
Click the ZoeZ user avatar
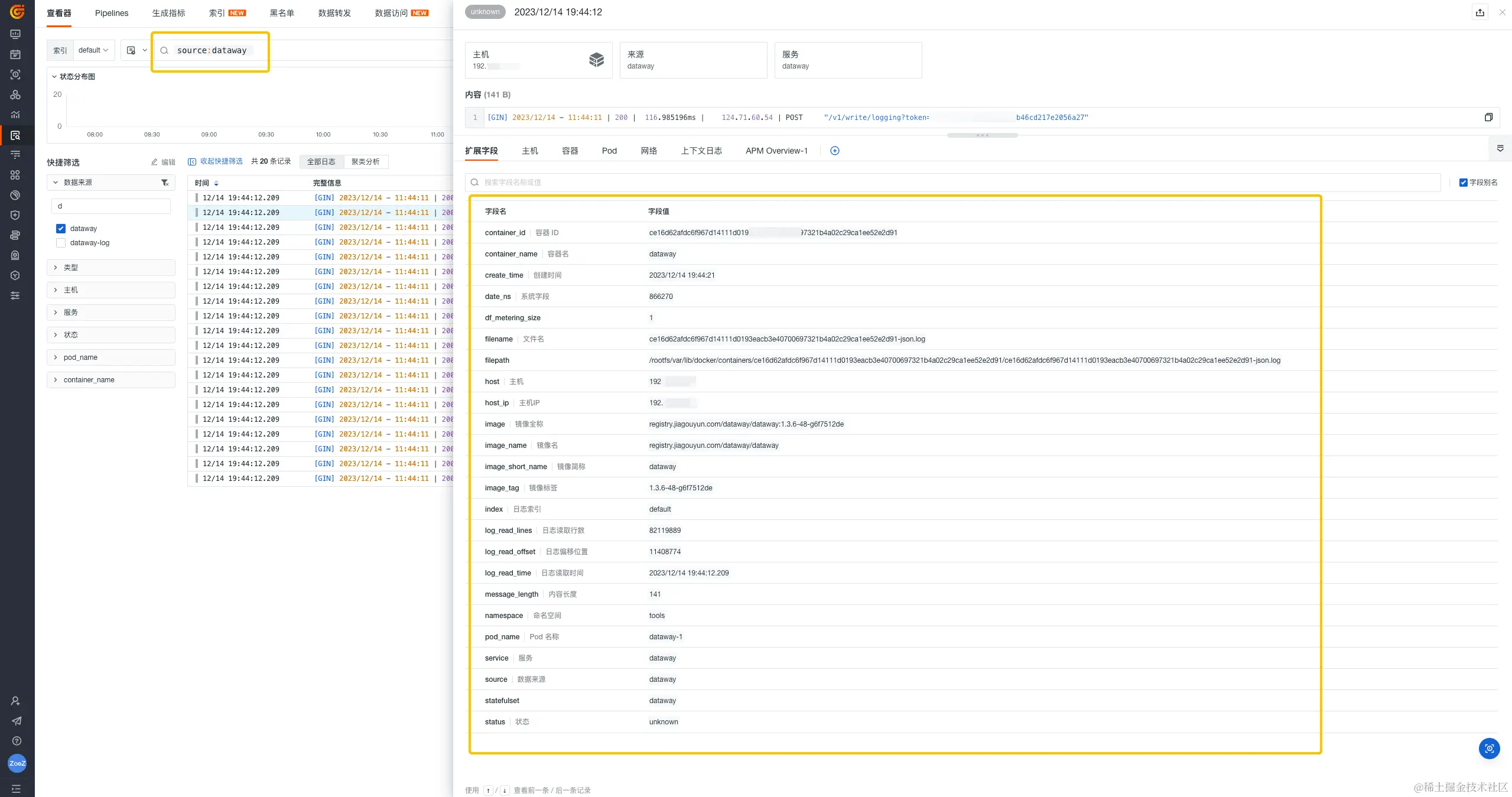point(17,763)
